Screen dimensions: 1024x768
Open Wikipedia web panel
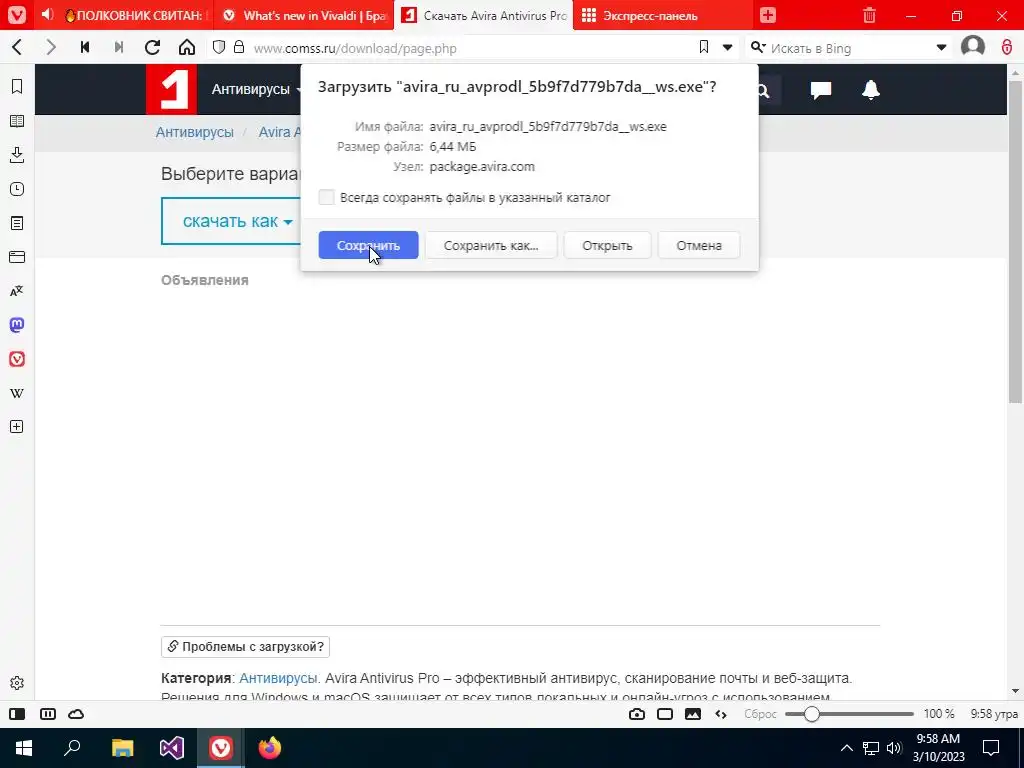17,392
